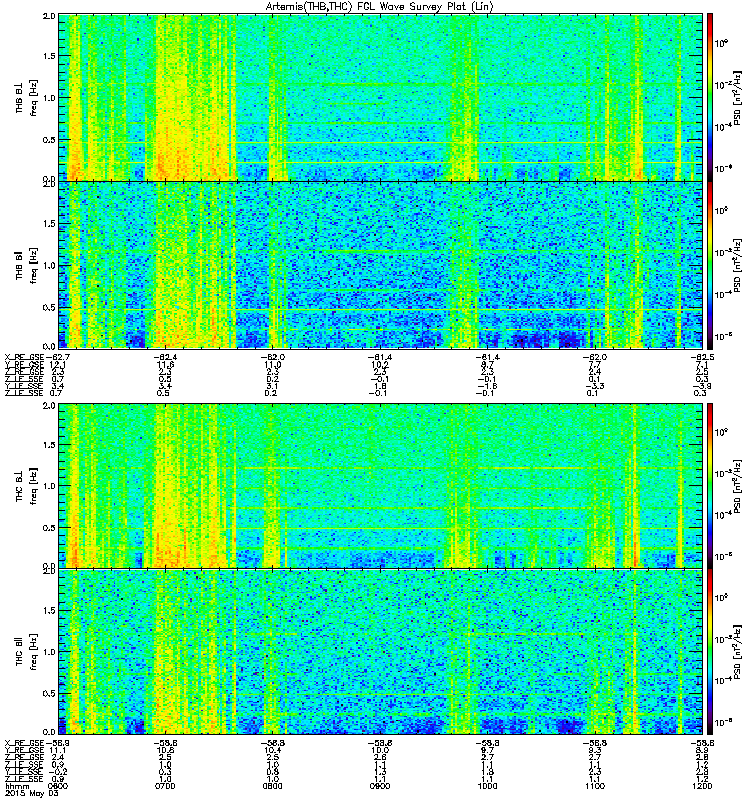Click PSD units label of THB B-parallel panel
The image size is (750, 800).
737,265
